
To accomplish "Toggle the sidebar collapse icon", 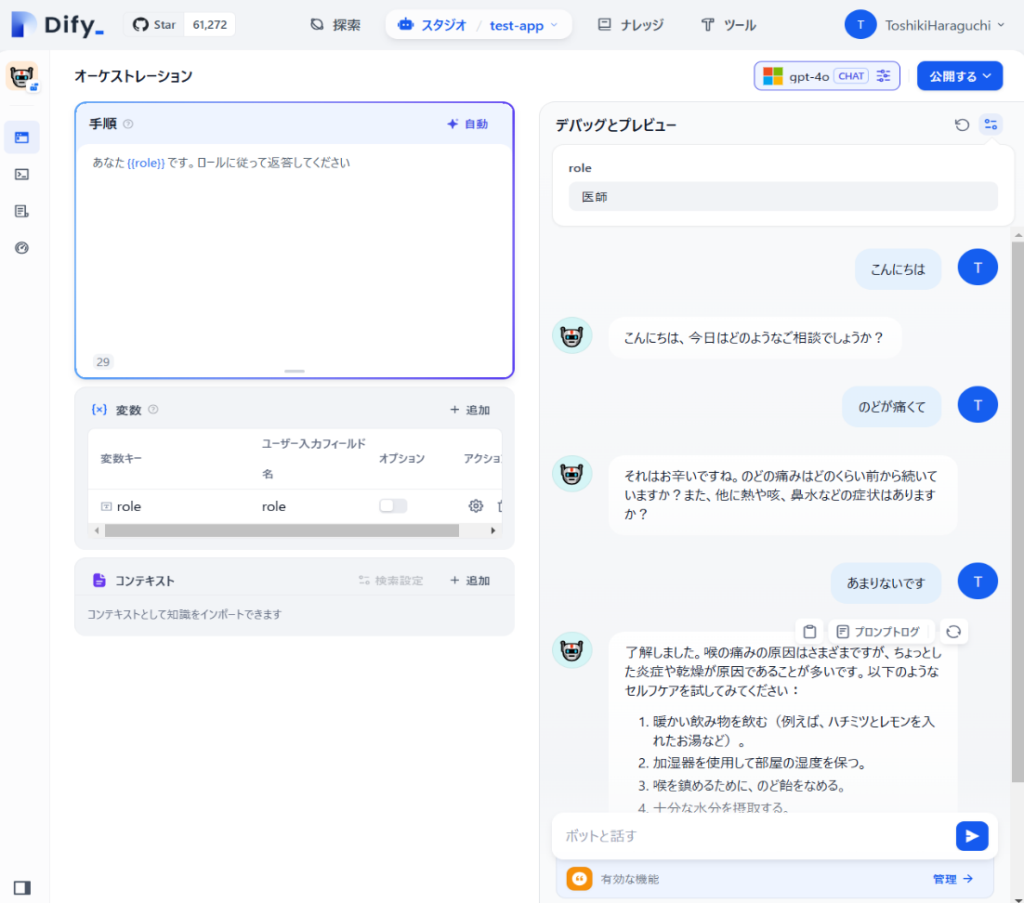I will tap(22, 887).
